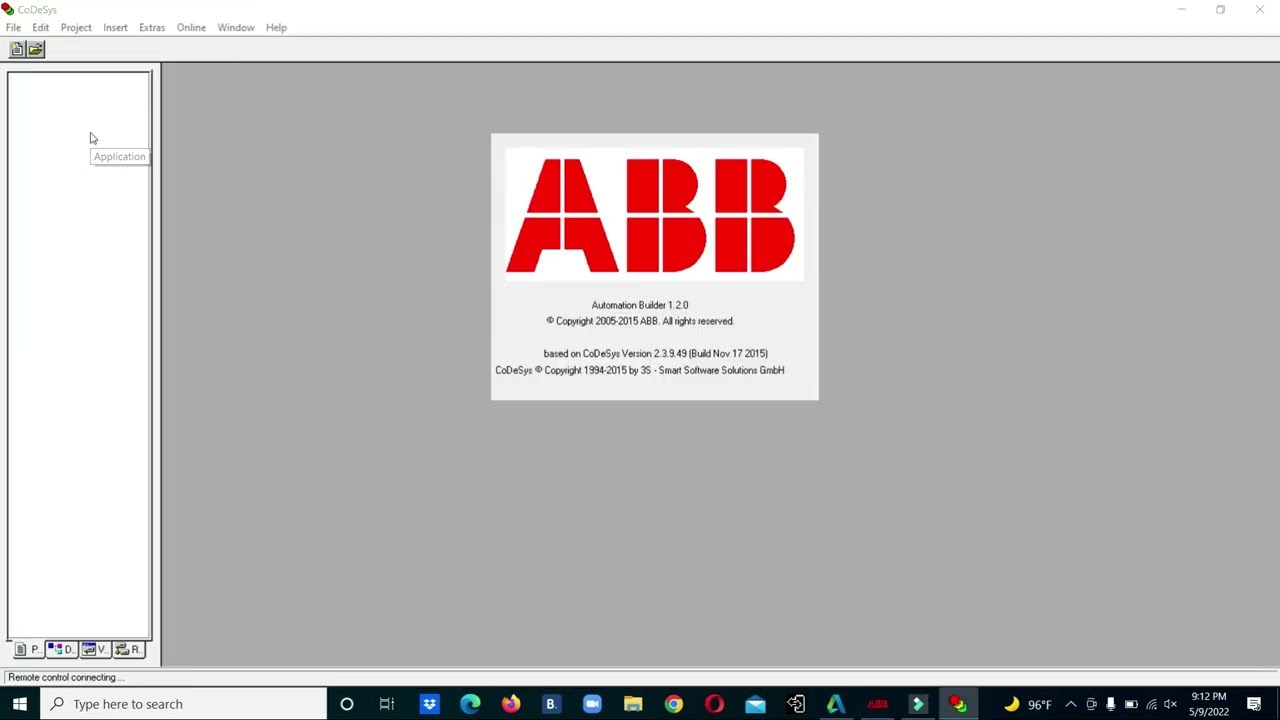Click the microphone tray icon
This screenshot has width=1280, height=720.
[1110, 704]
